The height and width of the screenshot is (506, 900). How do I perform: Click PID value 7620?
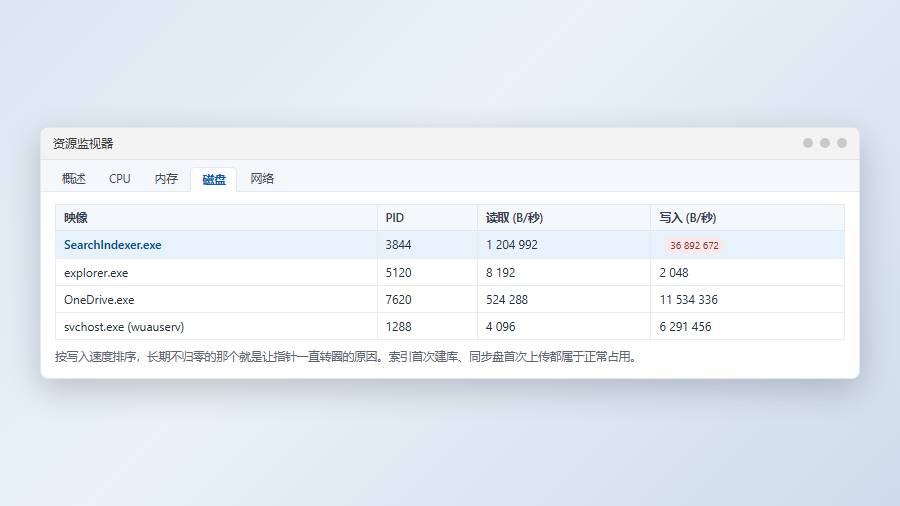tap(398, 300)
